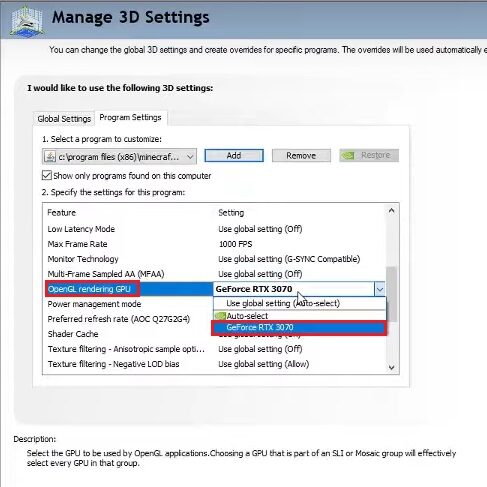Click the Minecraft program icon in dropdown
Screen dimensions: 487x487
click(x=50, y=156)
